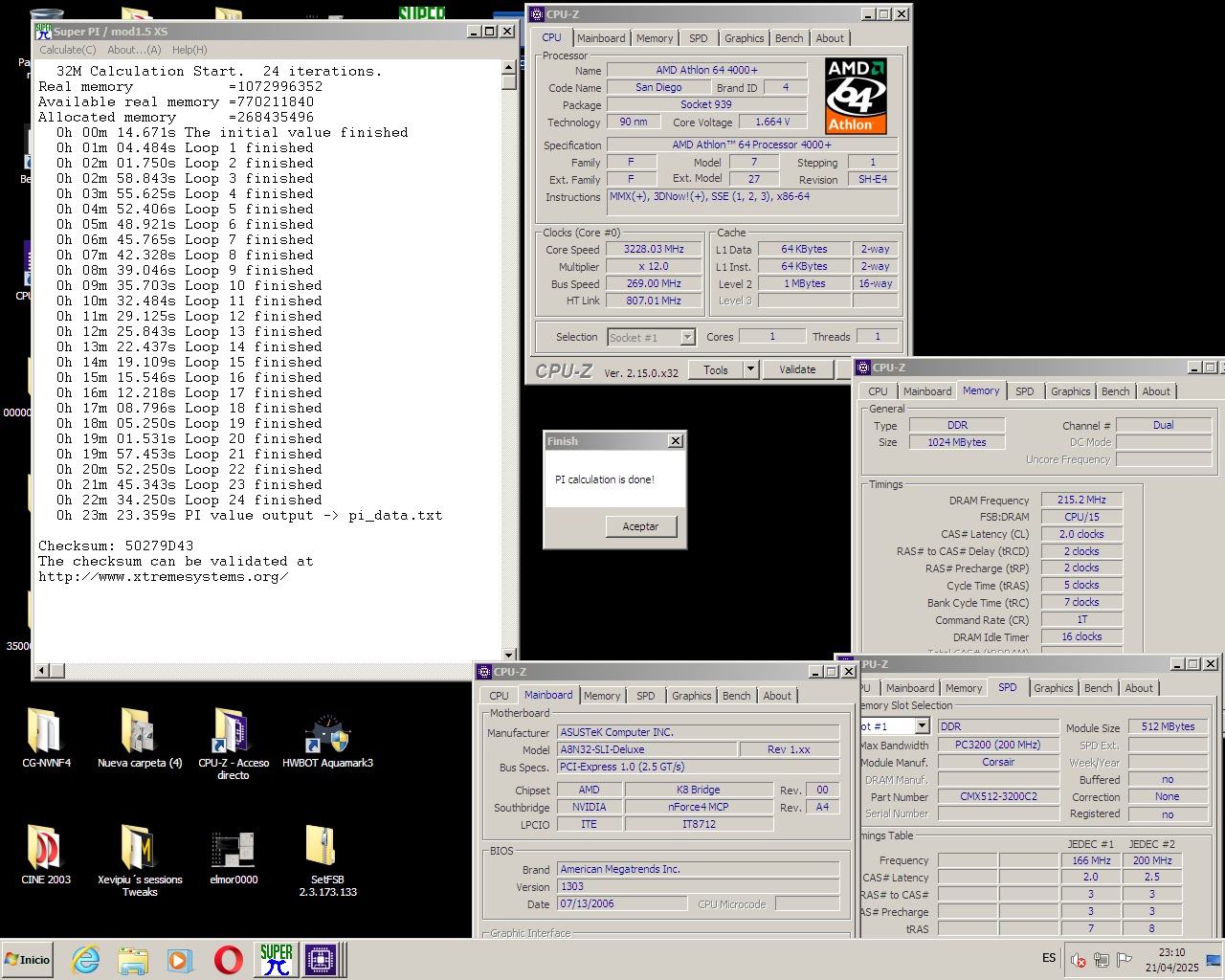Open Graphics tab in CPU-Z timings window

click(x=1070, y=391)
